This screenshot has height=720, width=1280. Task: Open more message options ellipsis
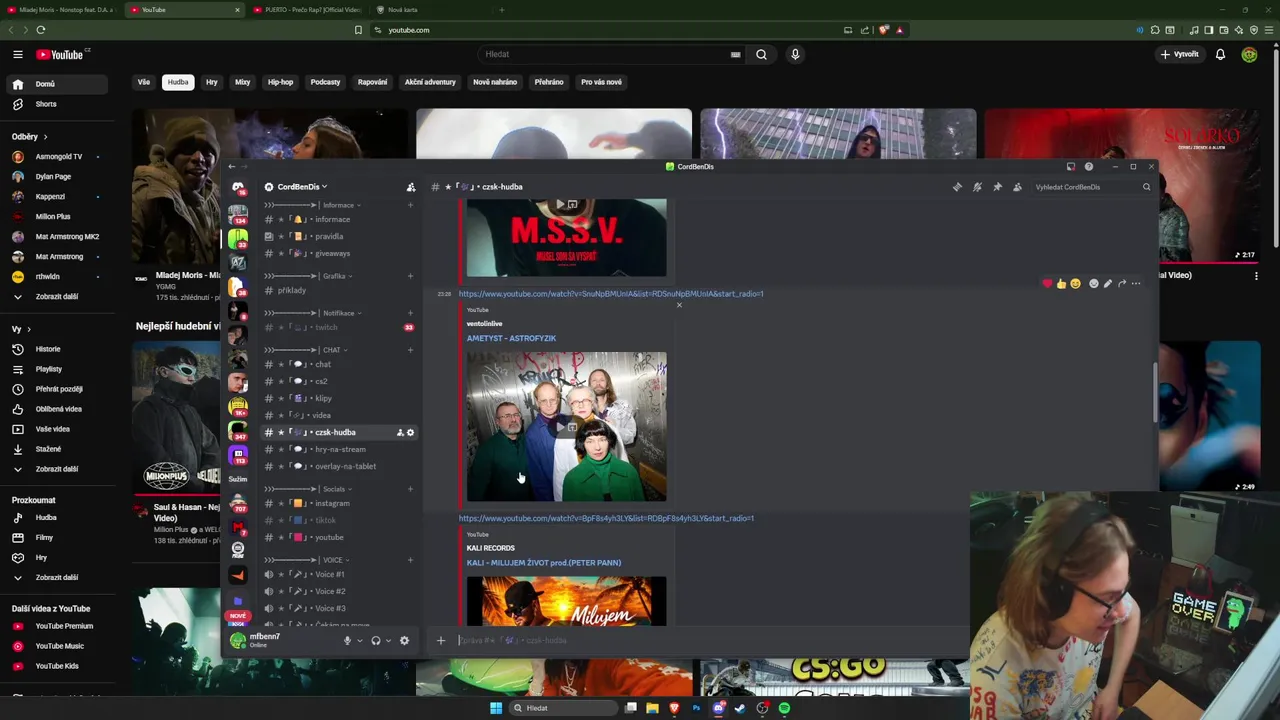(1135, 284)
